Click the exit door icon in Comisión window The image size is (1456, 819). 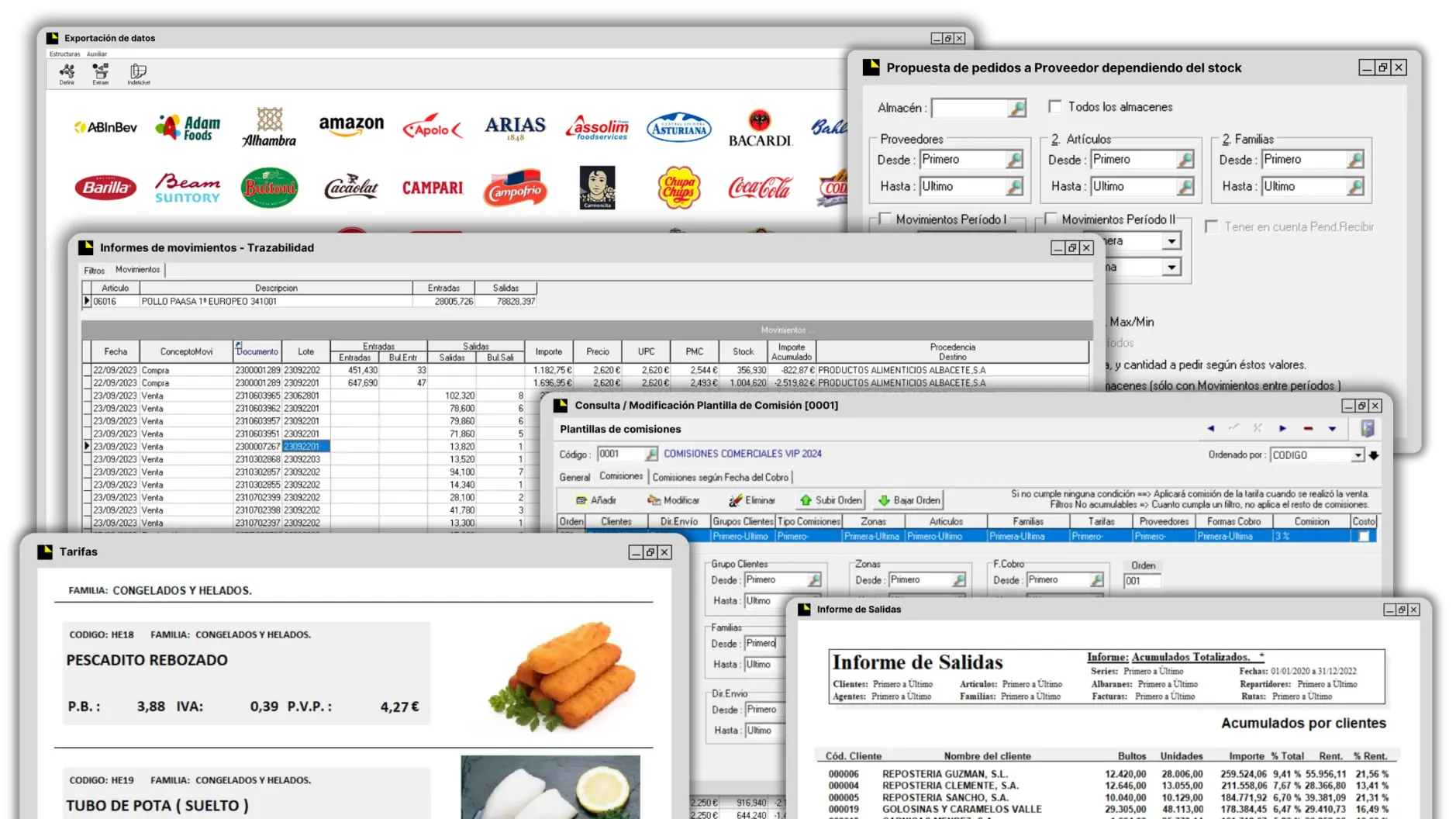[x=1367, y=428]
